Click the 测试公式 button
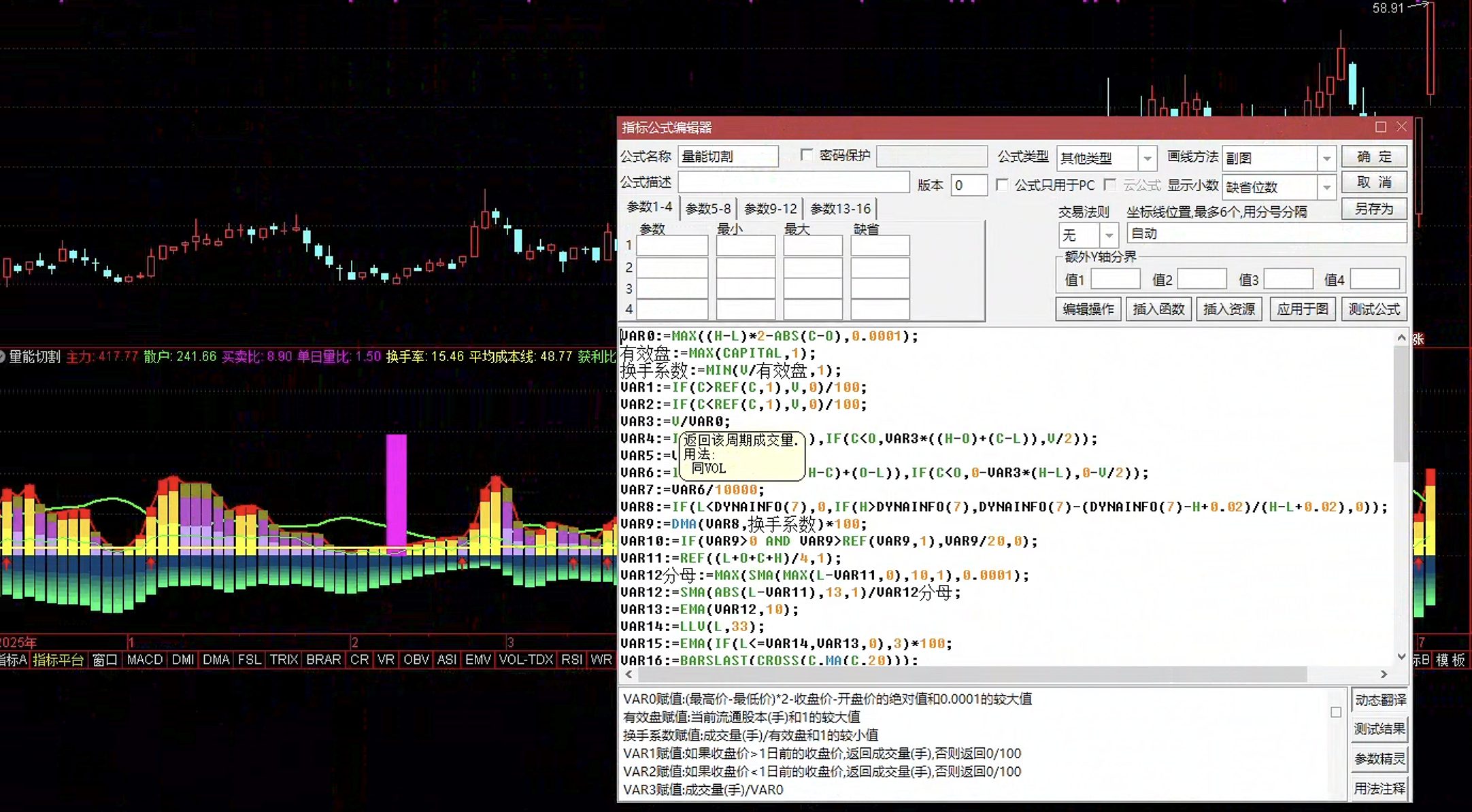This screenshot has height=812, width=1472. coord(1374,309)
